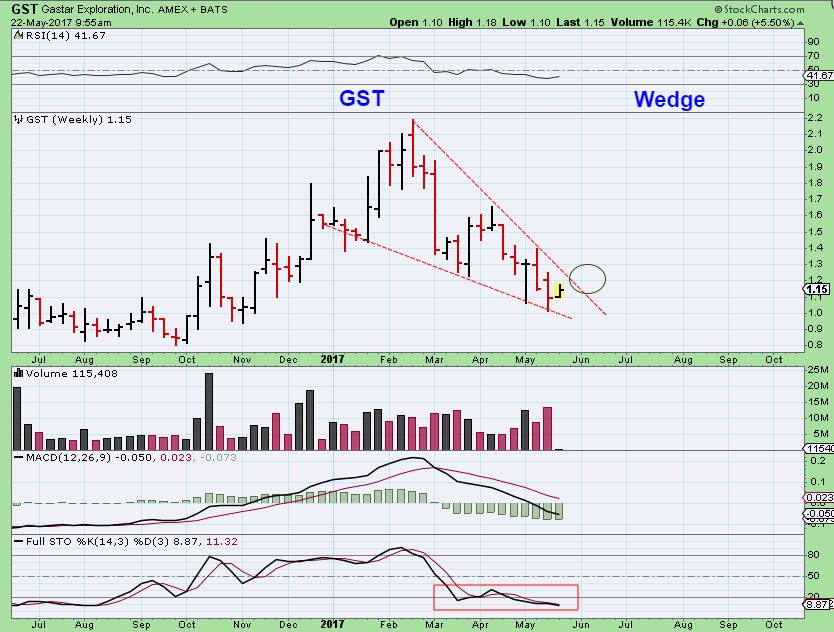
Task: Click the Nov label under the price panel
Action: pyautogui.click(x=242, y=360)
